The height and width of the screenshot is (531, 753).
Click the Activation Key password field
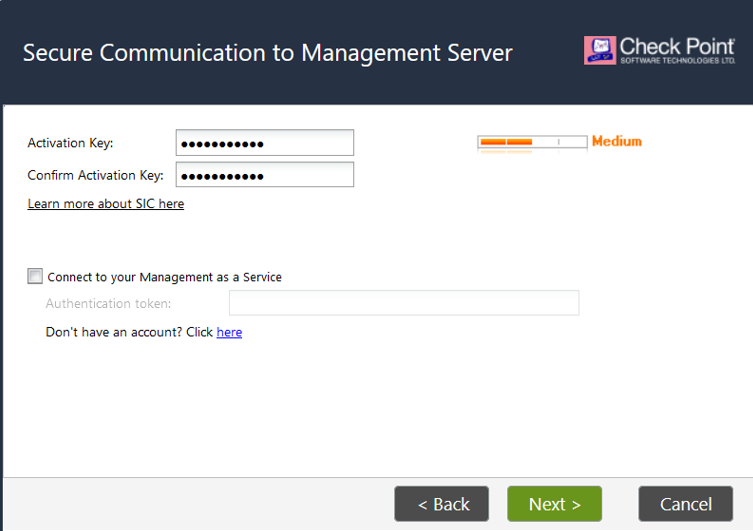265,143
